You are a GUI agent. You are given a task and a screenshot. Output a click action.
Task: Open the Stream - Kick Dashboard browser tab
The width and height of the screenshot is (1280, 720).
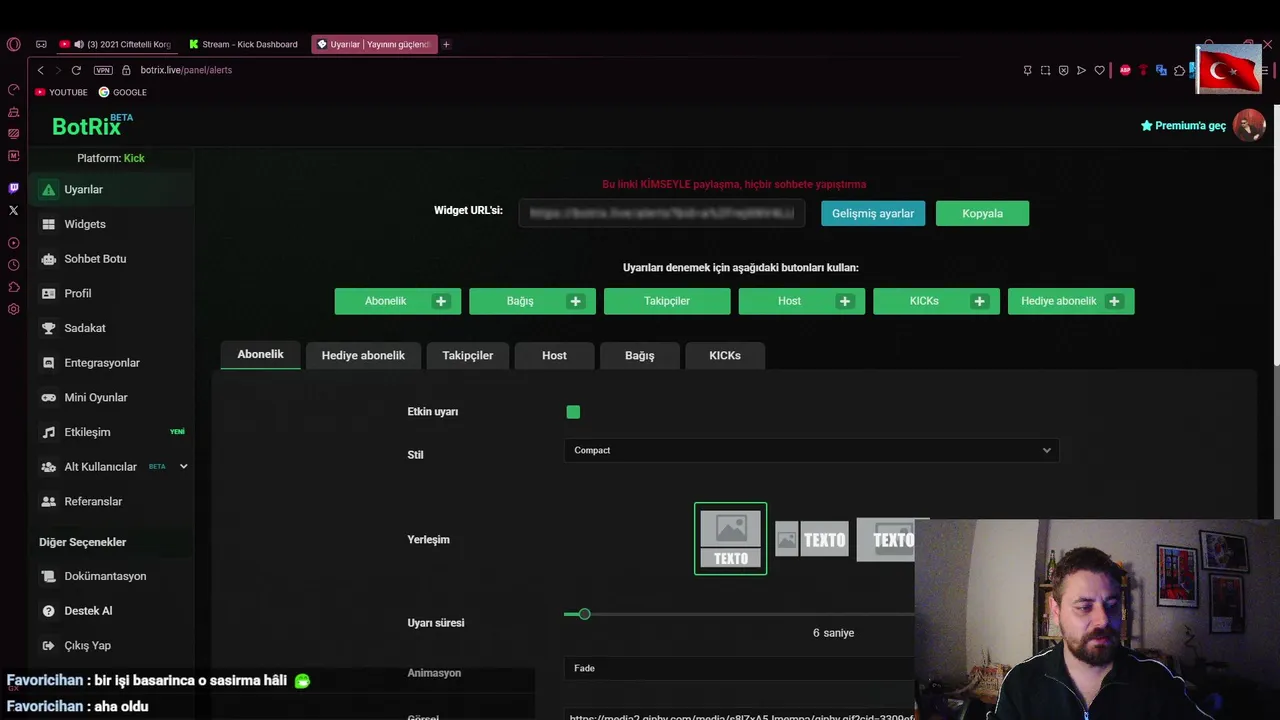[x=245, y=44]
